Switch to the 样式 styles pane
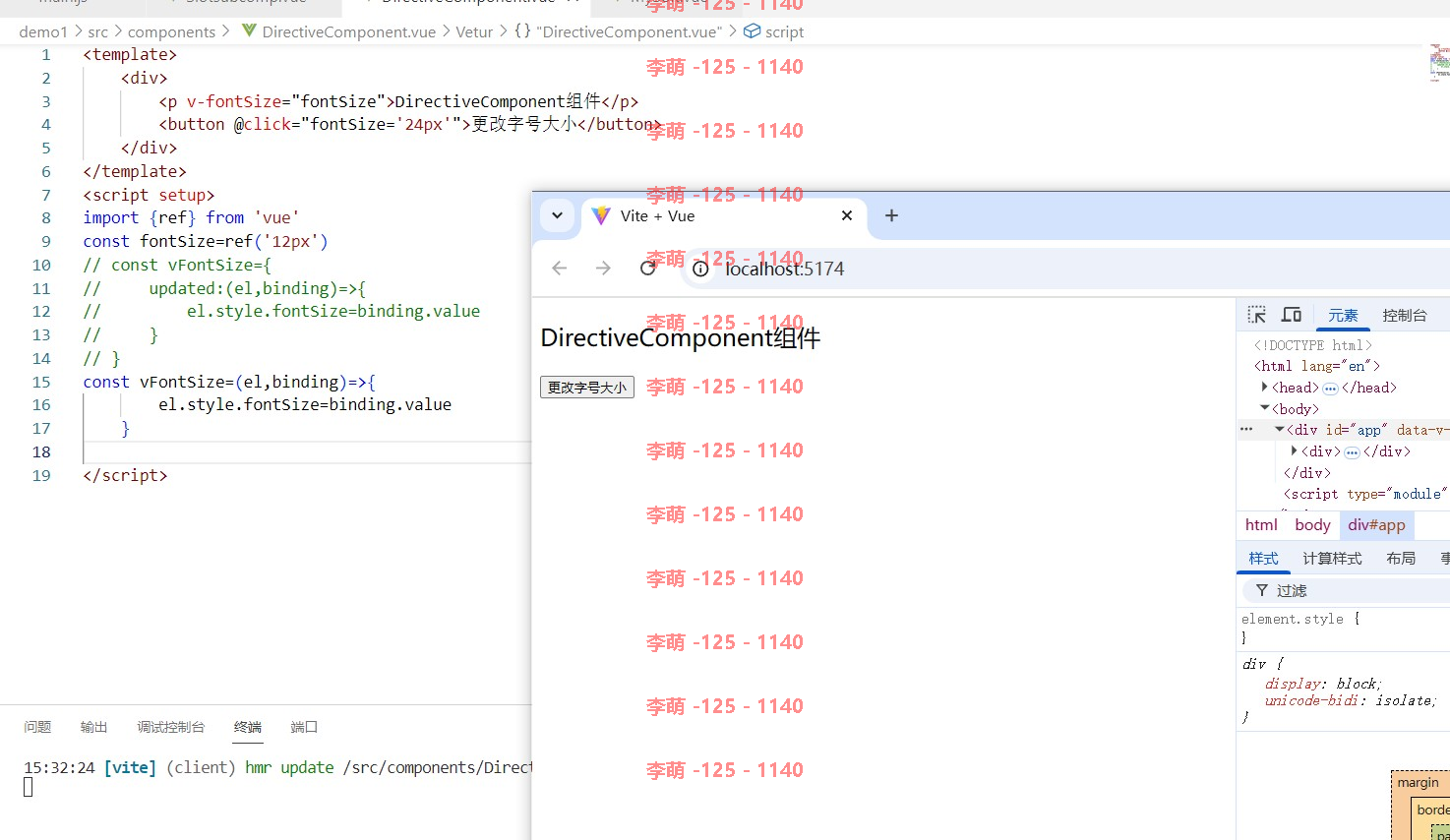 (1263, 559)
